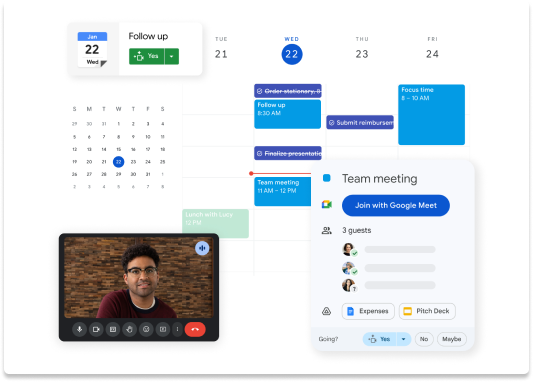Select date 29 in the mini calendar

pos(118,174)
